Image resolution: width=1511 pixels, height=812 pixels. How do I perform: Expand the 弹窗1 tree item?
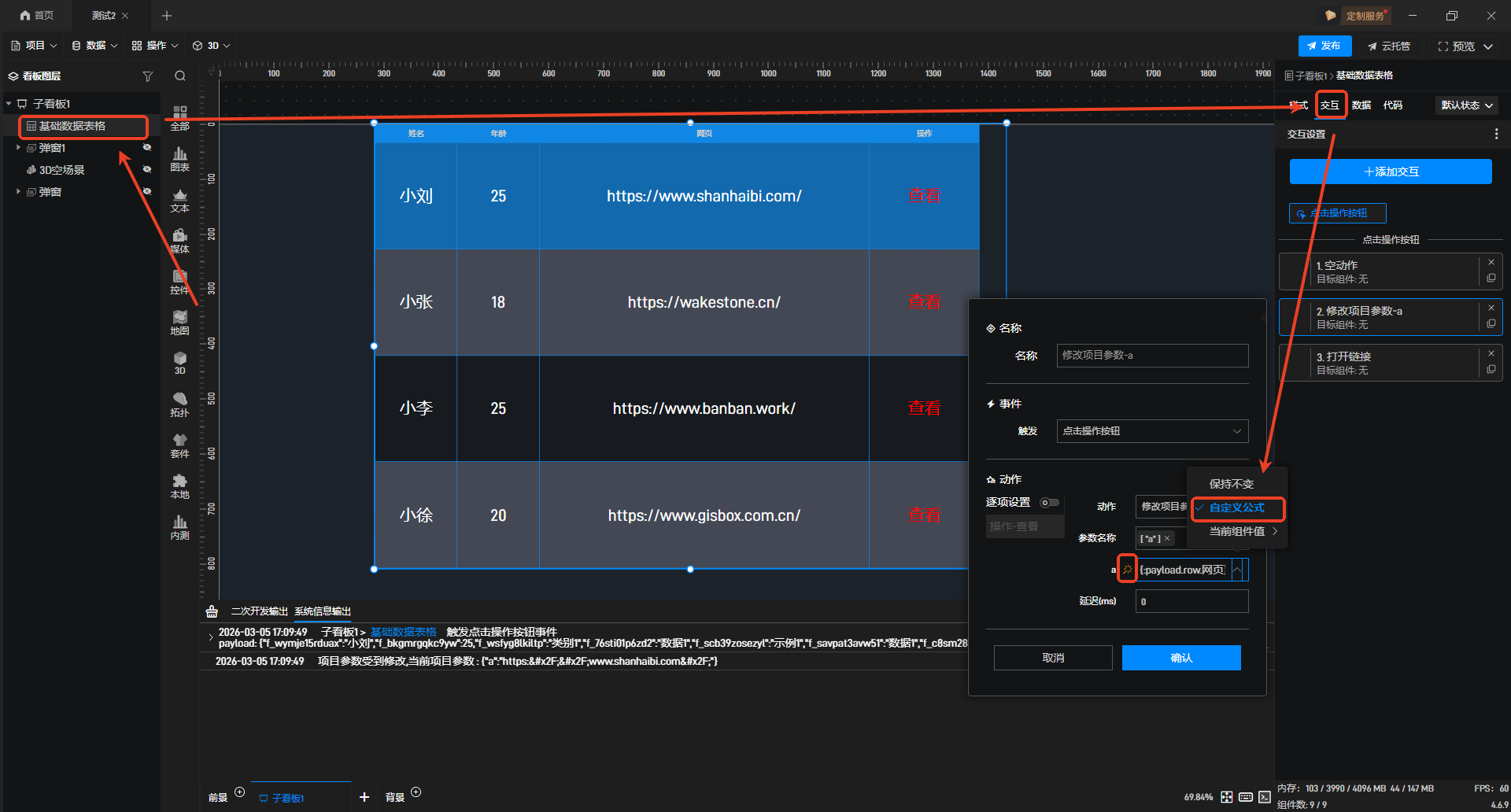[18, 148]
